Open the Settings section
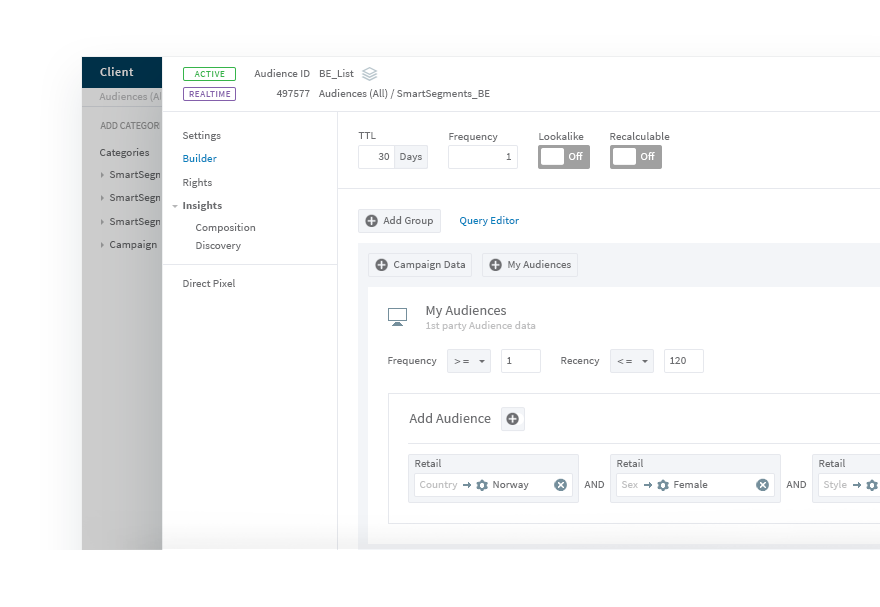The width and height of the screenshot is (880, 607). point(201,136)
